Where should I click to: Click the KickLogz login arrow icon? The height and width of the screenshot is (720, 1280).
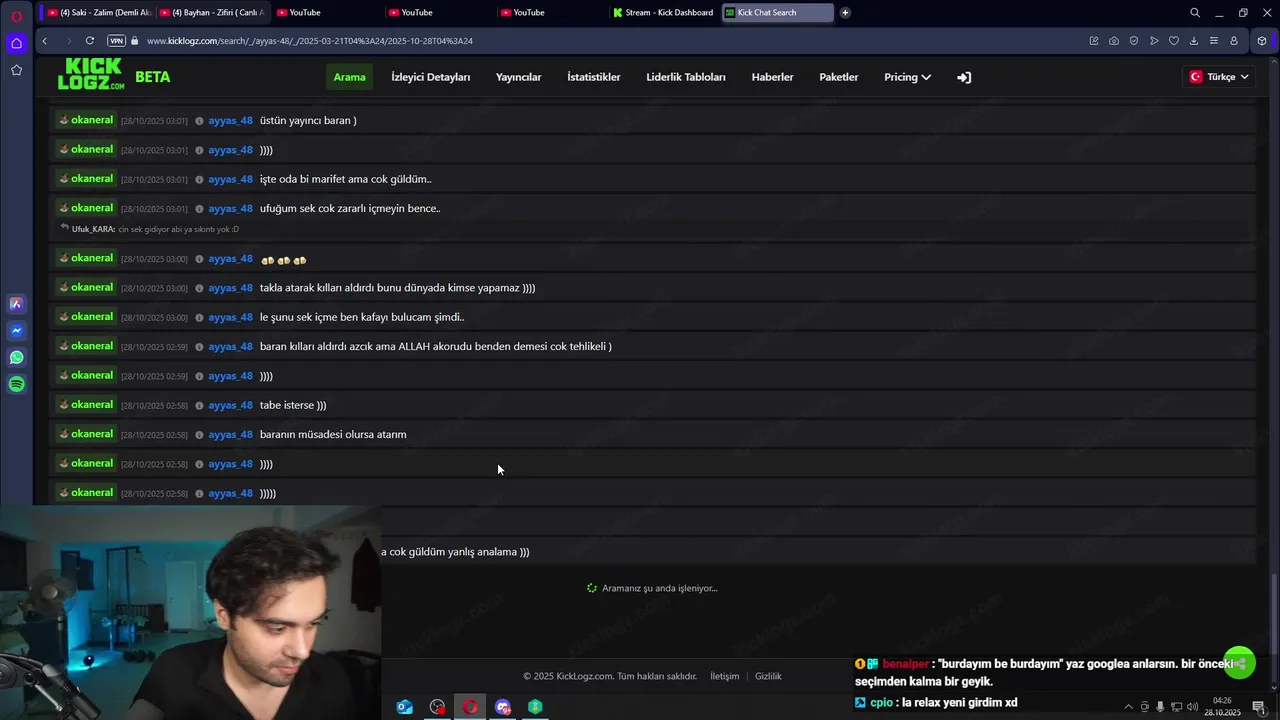964,77
